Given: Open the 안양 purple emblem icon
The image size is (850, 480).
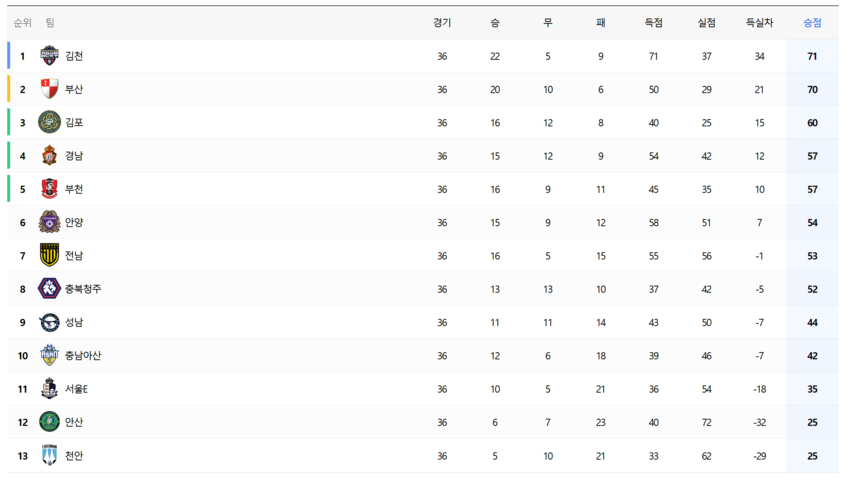Looking at the screenshot, I should (x=49, y=222).
